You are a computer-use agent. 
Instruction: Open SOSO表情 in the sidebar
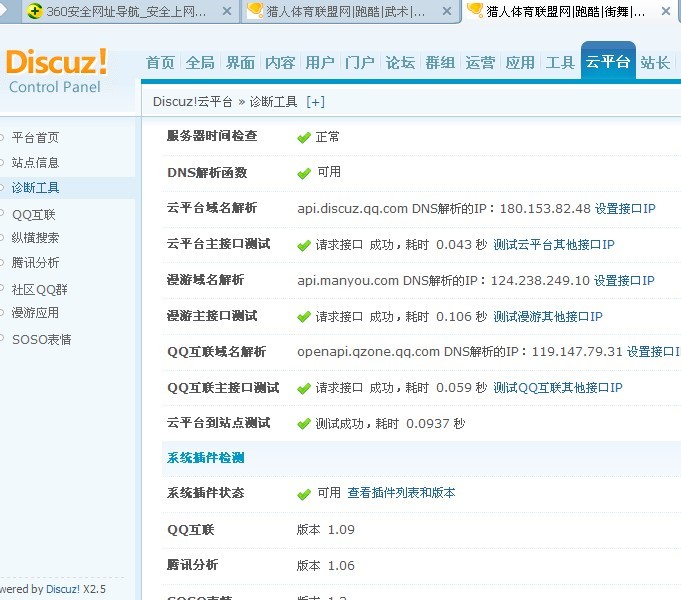click(42, 339)
